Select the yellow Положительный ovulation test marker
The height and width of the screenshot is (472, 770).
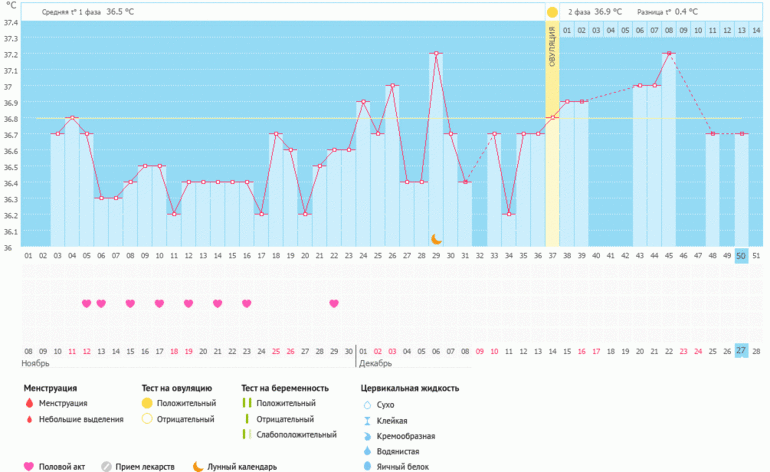(x=147, y=403)
